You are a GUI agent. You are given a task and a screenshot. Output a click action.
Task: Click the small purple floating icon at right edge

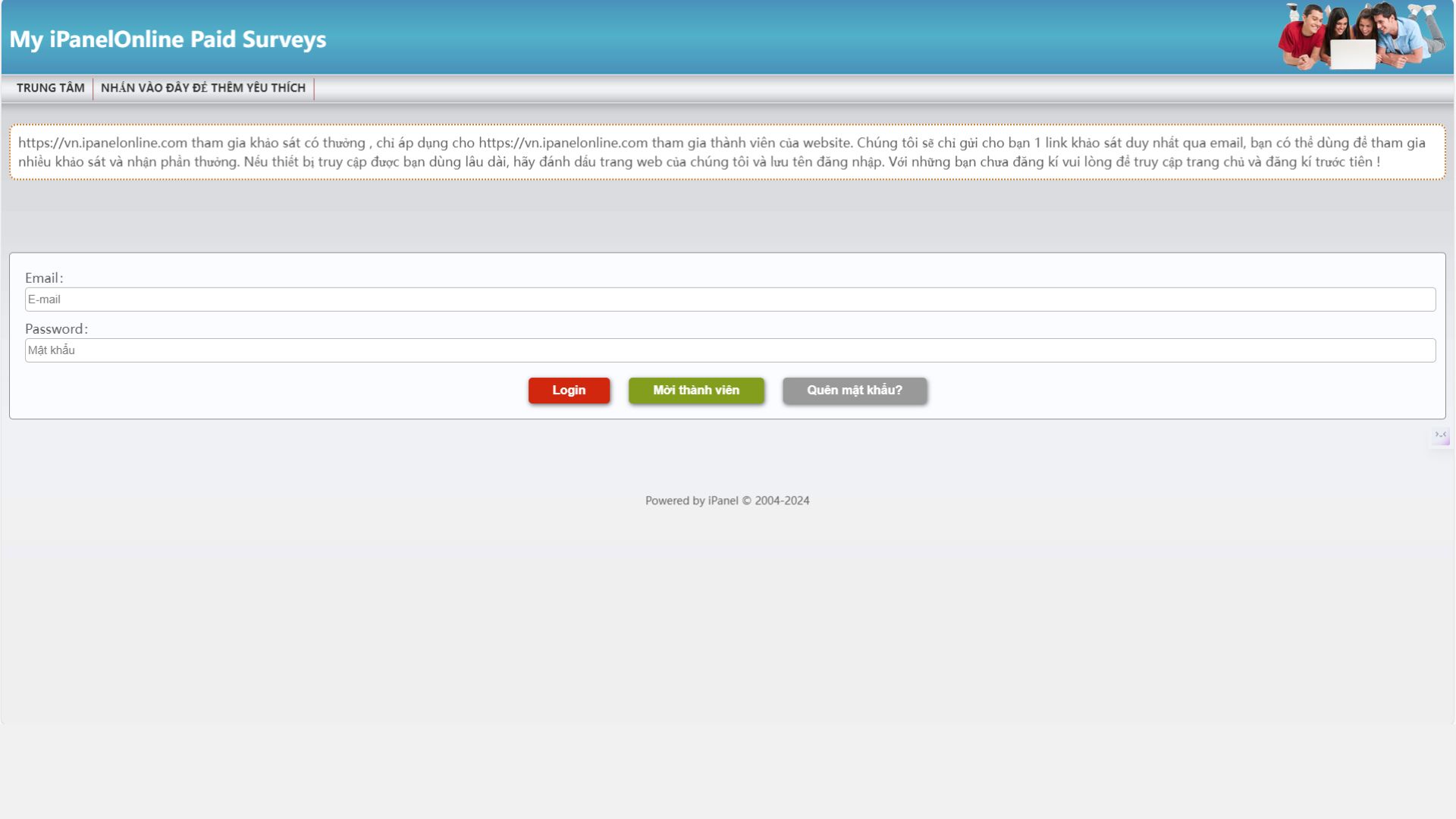tap(1441, 436)
